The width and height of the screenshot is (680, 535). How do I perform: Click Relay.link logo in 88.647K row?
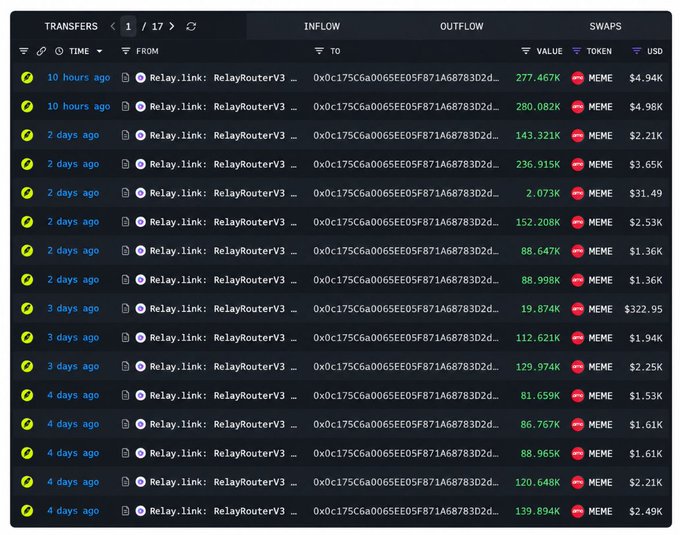(x=141, y=251)
